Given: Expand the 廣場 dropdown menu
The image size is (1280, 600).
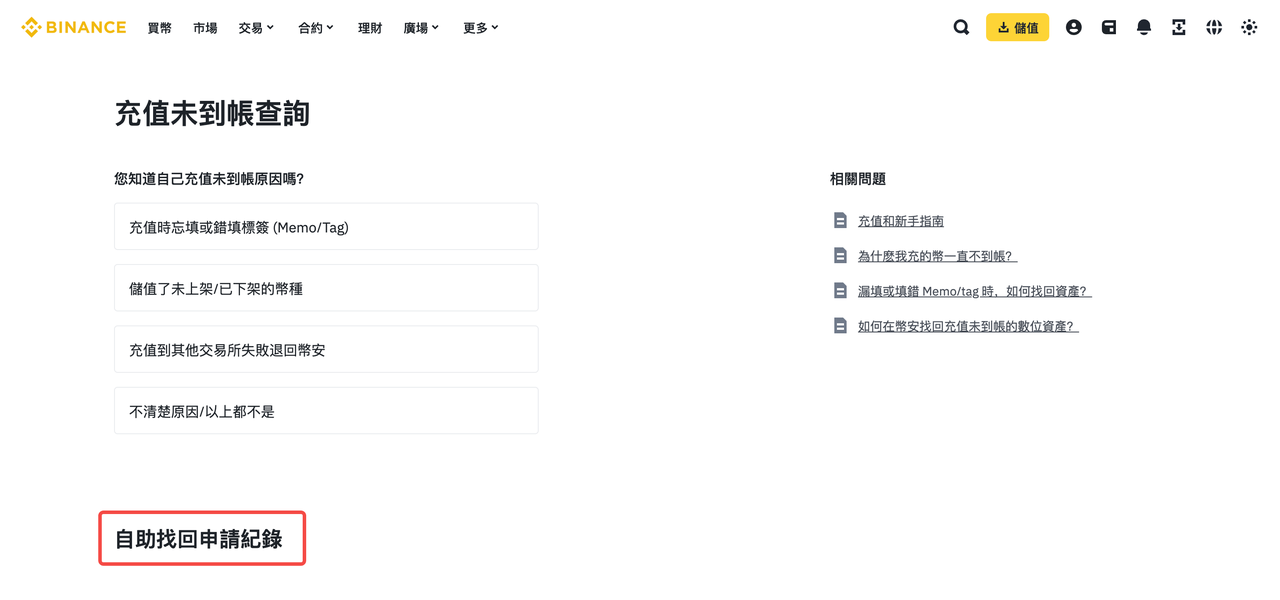Looking at the screenshot, I should 421,28.
